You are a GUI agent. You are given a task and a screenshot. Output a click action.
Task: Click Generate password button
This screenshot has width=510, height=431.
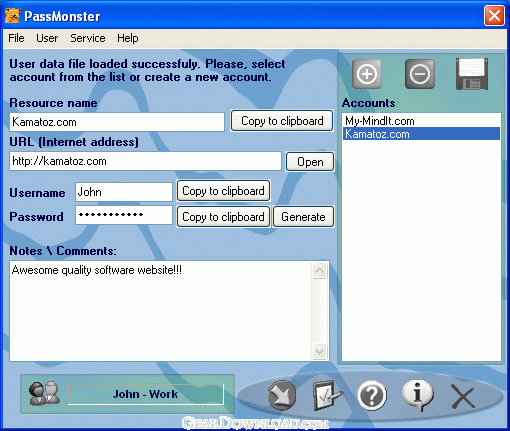[303, 217]
